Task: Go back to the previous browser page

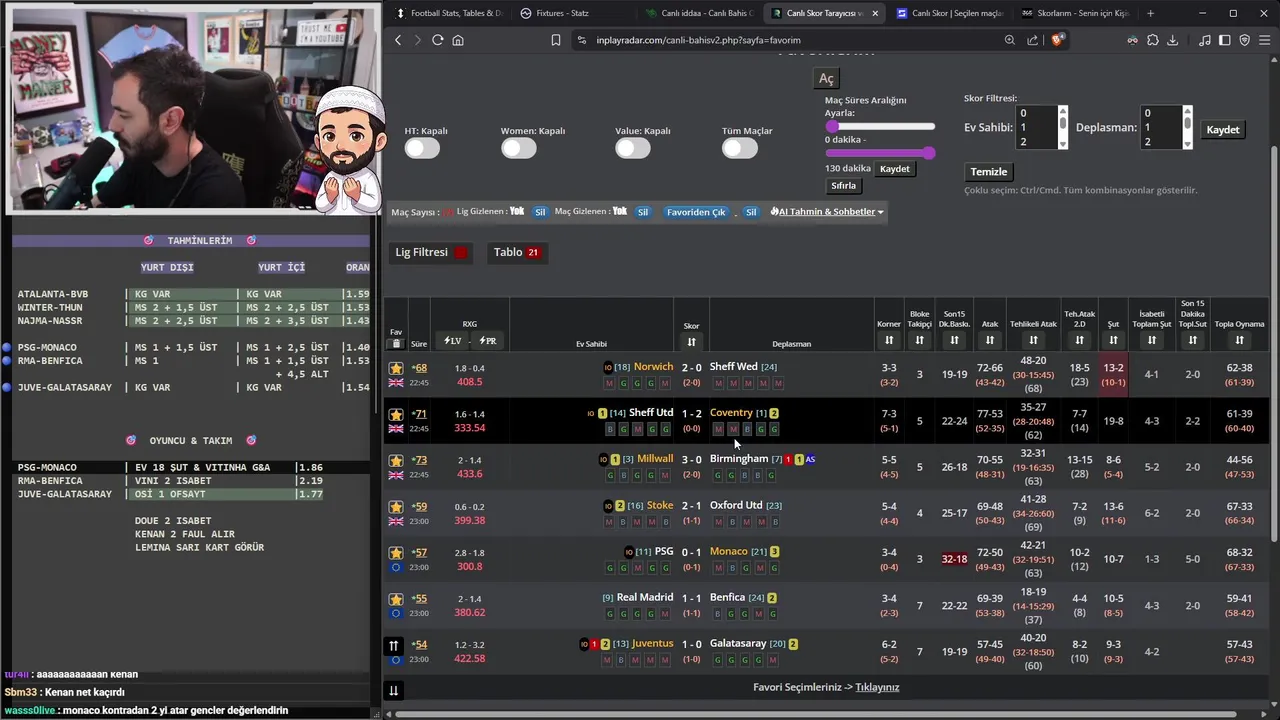Action: click(x=398, y=40)
